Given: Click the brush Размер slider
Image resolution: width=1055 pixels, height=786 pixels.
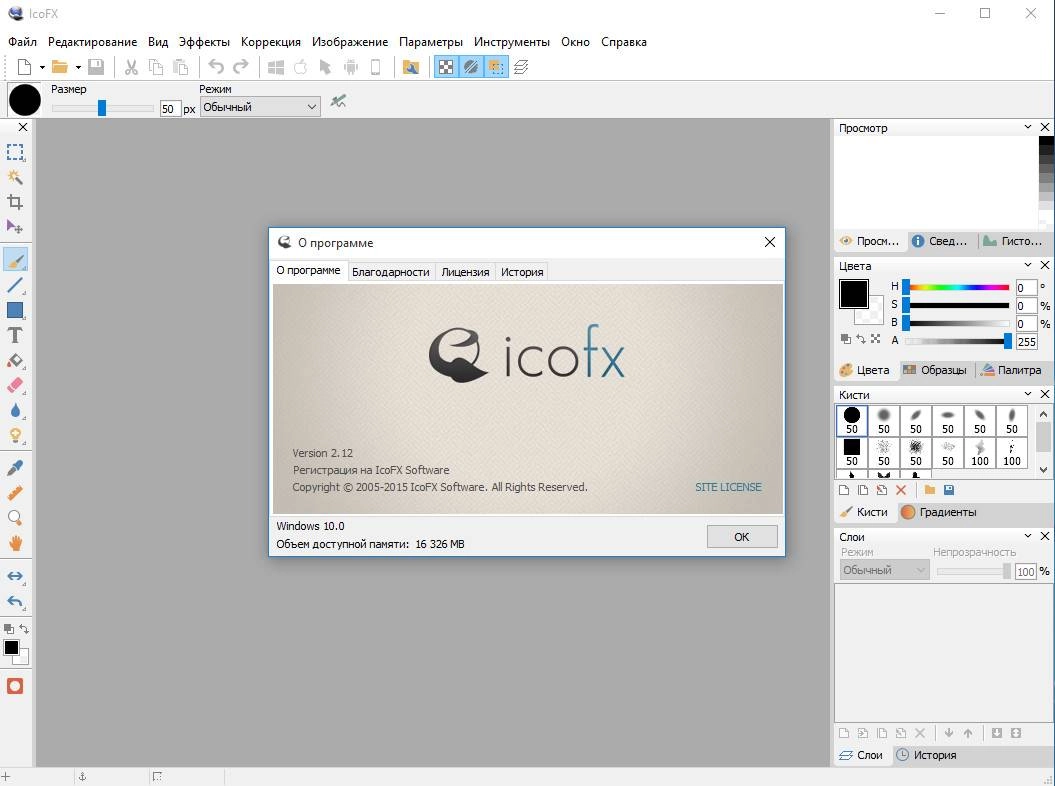Looking at the screenshot, I should (102, 108).
